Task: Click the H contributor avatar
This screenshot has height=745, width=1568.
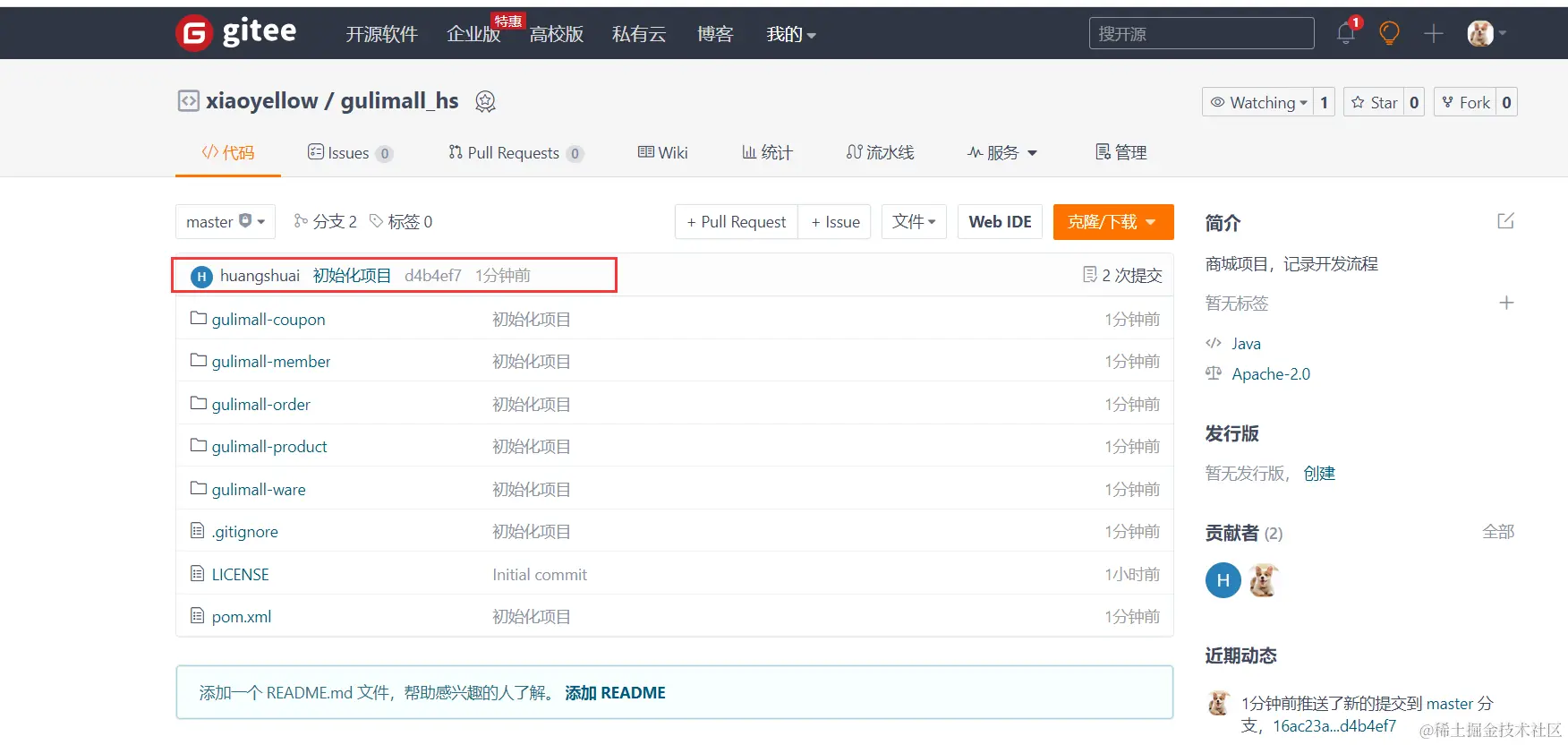Action: [x=1223, y=580]
